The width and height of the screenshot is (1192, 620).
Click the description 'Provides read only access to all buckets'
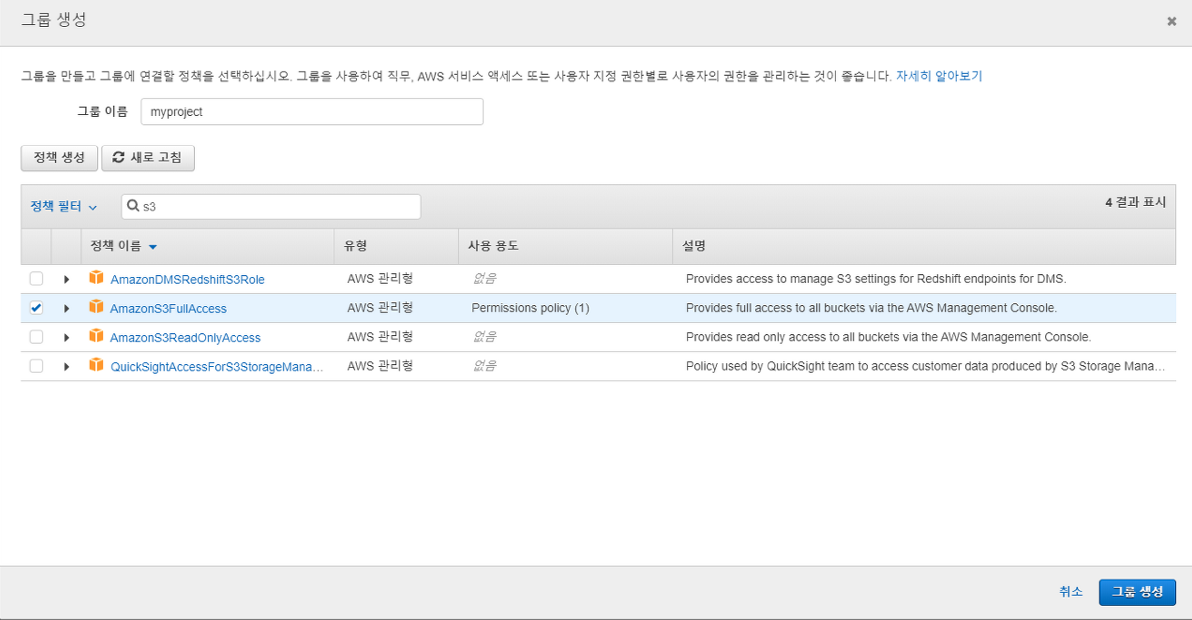coord(888,337)
